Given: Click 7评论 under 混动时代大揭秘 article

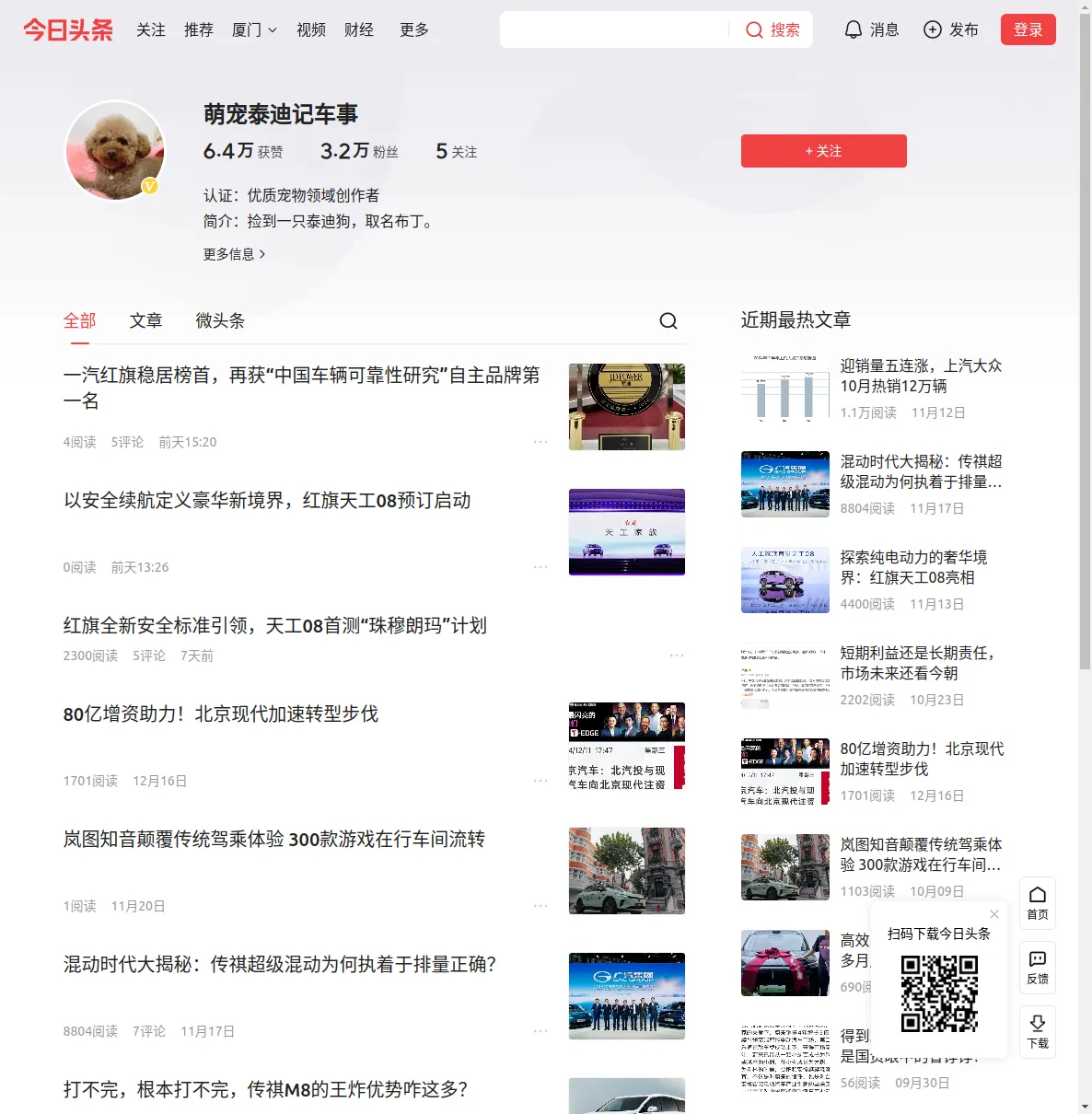Looking at the screenshot, I should (149, 1031).
